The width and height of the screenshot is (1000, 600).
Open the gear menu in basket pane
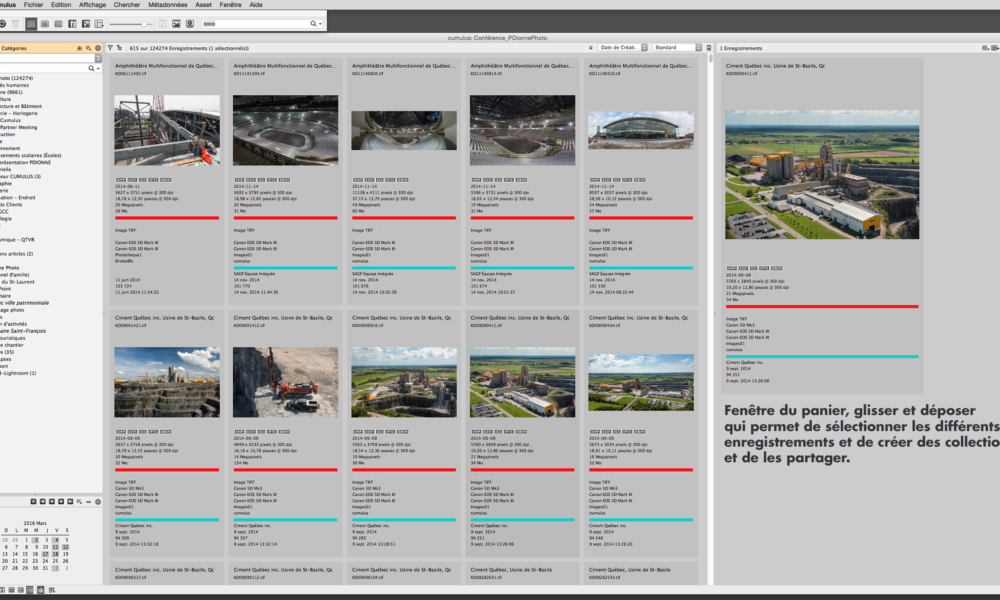[x=985, y=48]
